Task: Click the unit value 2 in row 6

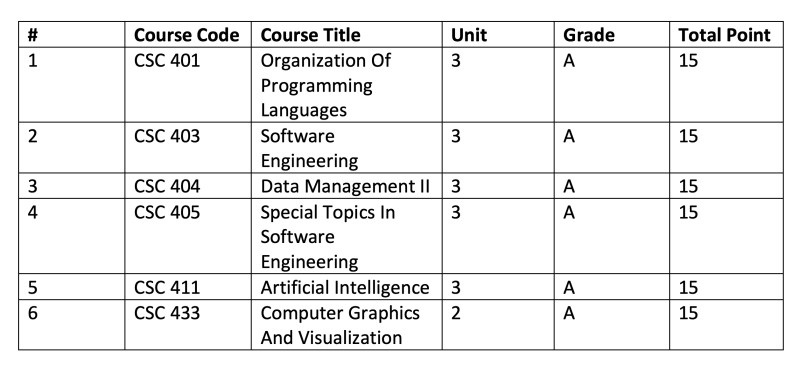Action: point(456,313)
